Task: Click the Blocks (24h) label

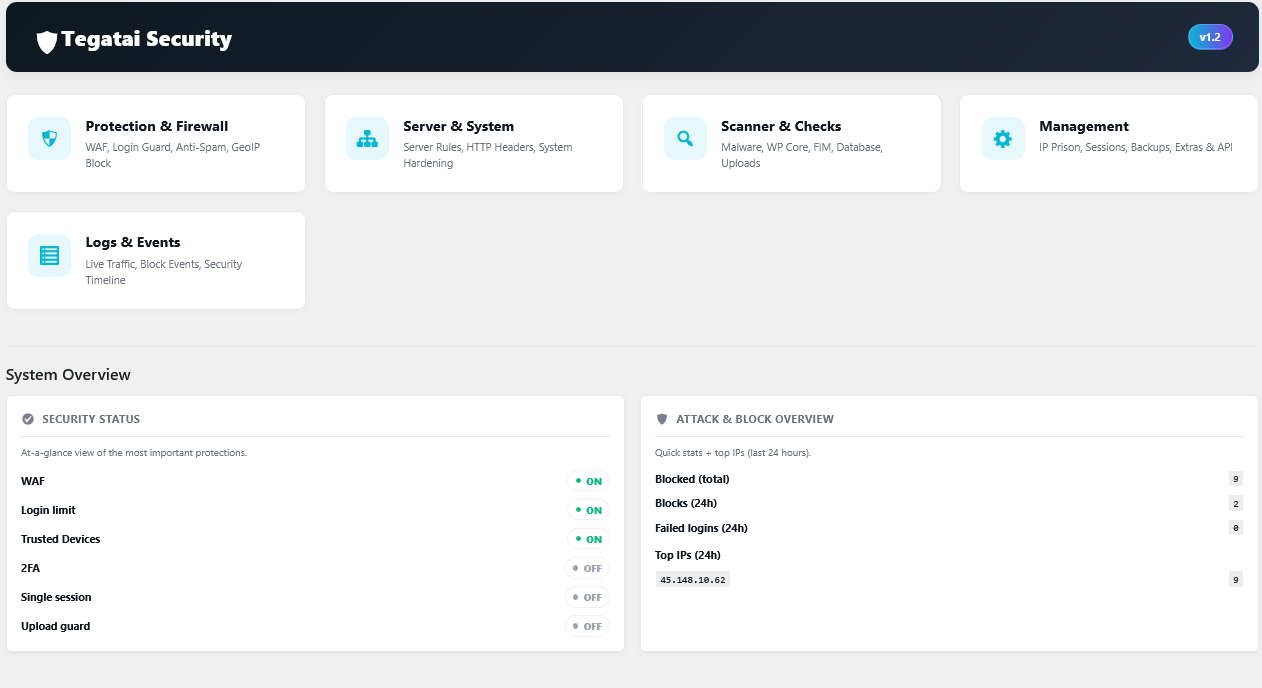Action: click(686, 503)
